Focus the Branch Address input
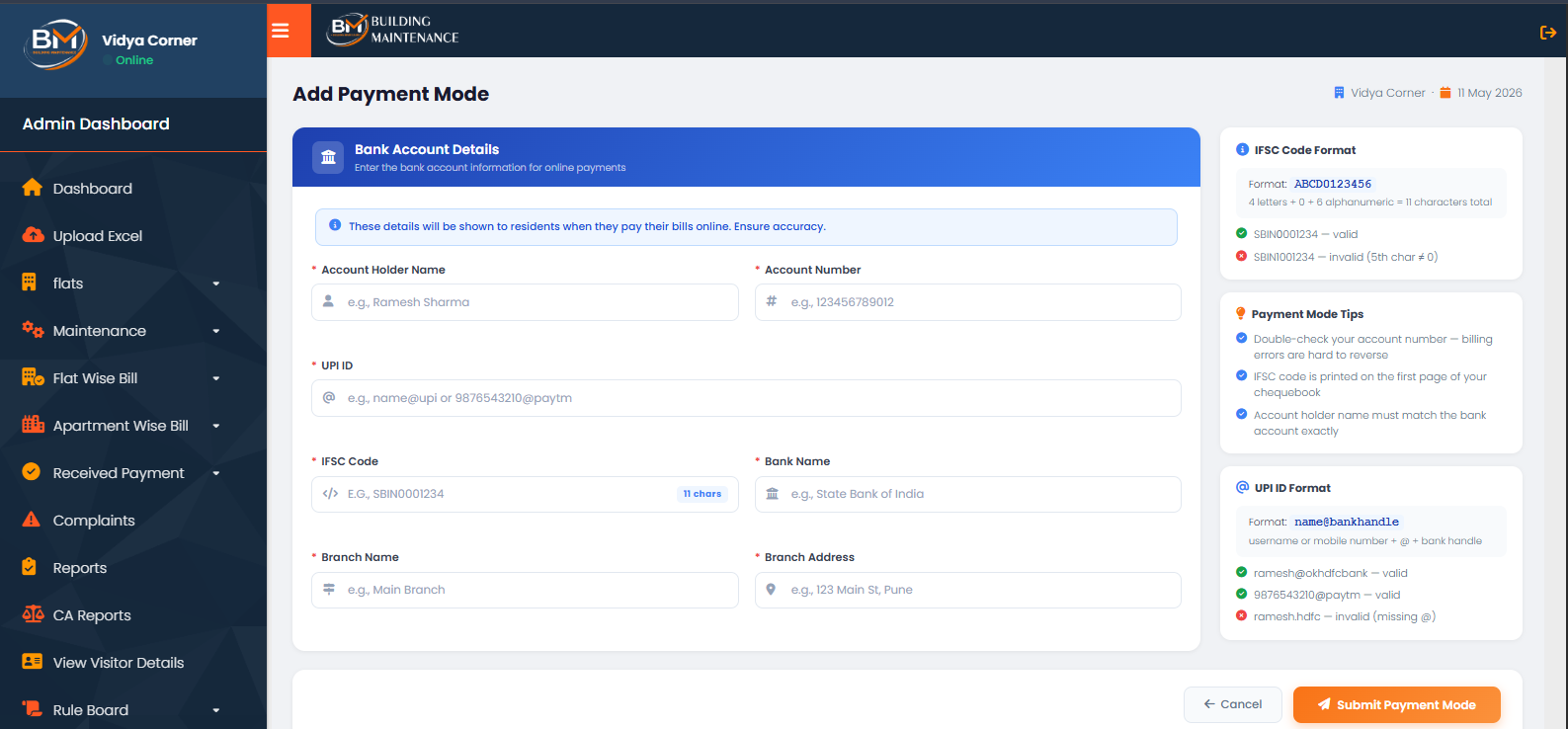Screen dimensions: 1568x729 (967, 590)
